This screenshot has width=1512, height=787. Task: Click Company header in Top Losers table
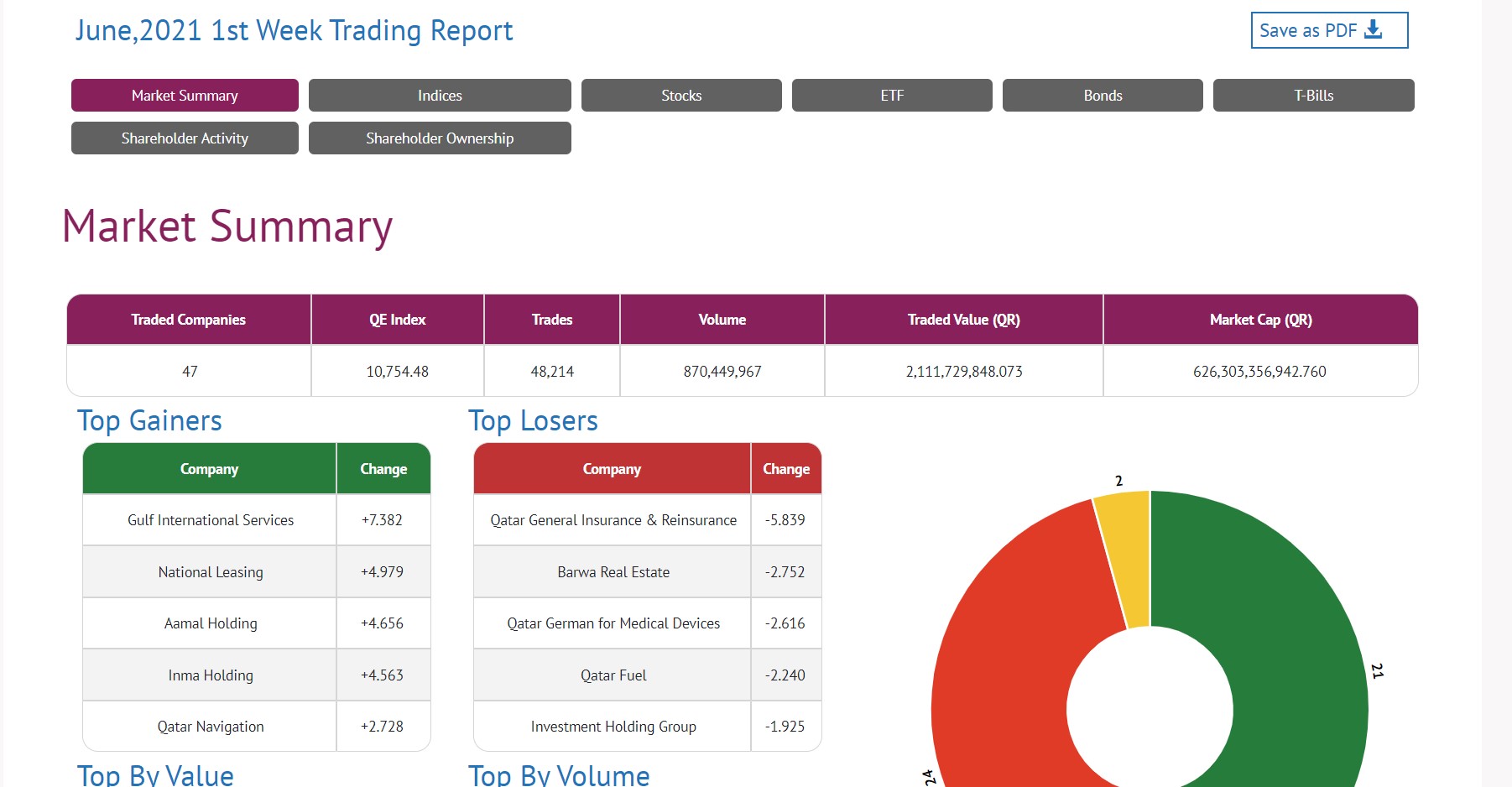coord(612,469)
